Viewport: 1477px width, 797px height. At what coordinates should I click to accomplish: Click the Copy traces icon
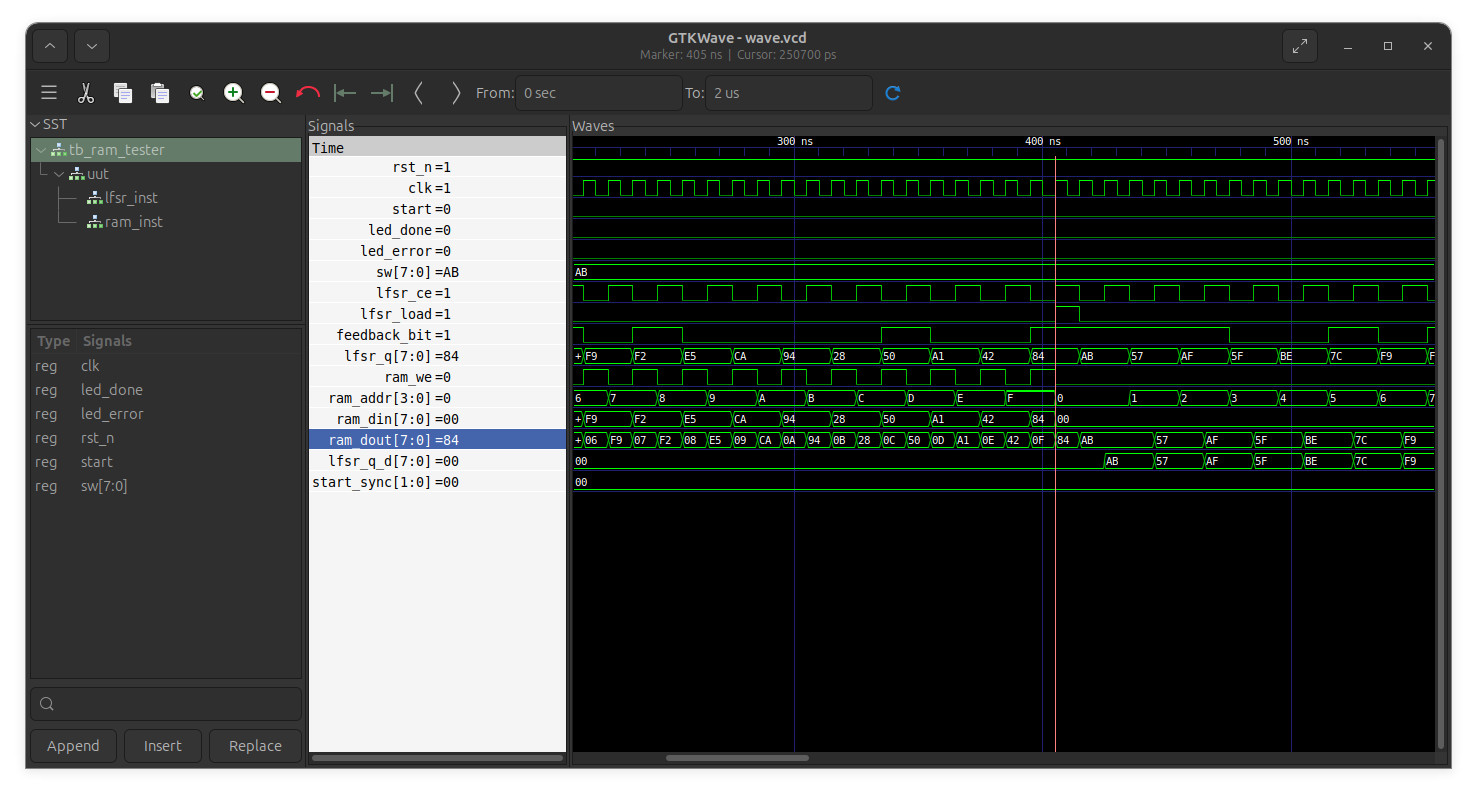[x=123, y=93]
